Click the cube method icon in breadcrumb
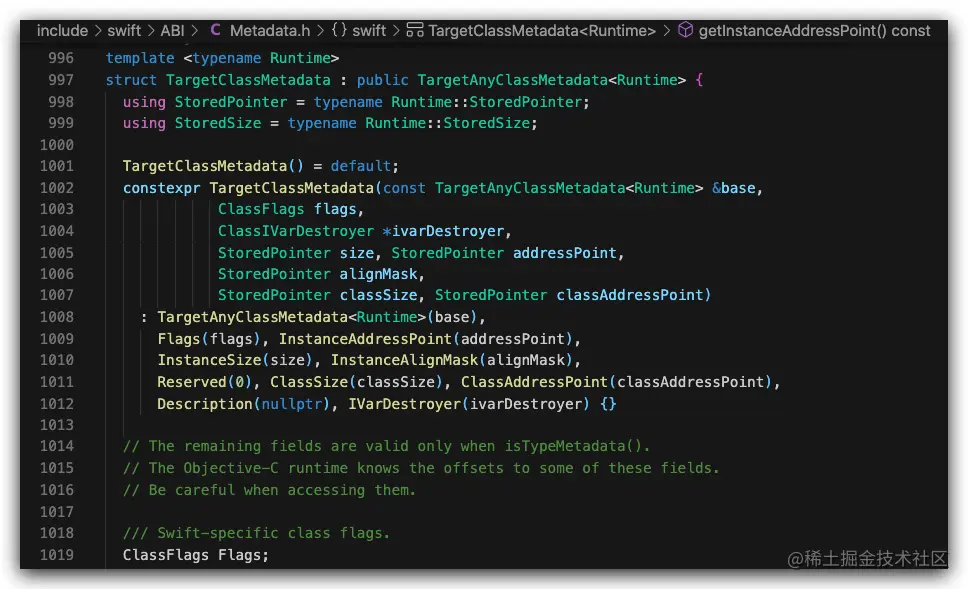 [685, 30]
